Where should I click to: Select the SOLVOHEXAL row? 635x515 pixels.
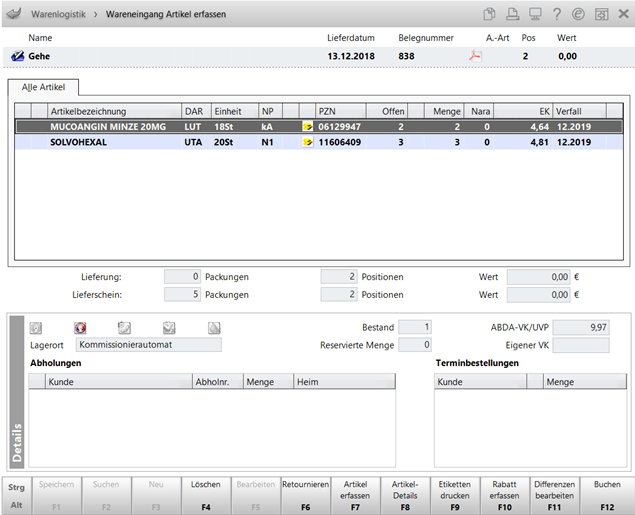coord(319,142)
